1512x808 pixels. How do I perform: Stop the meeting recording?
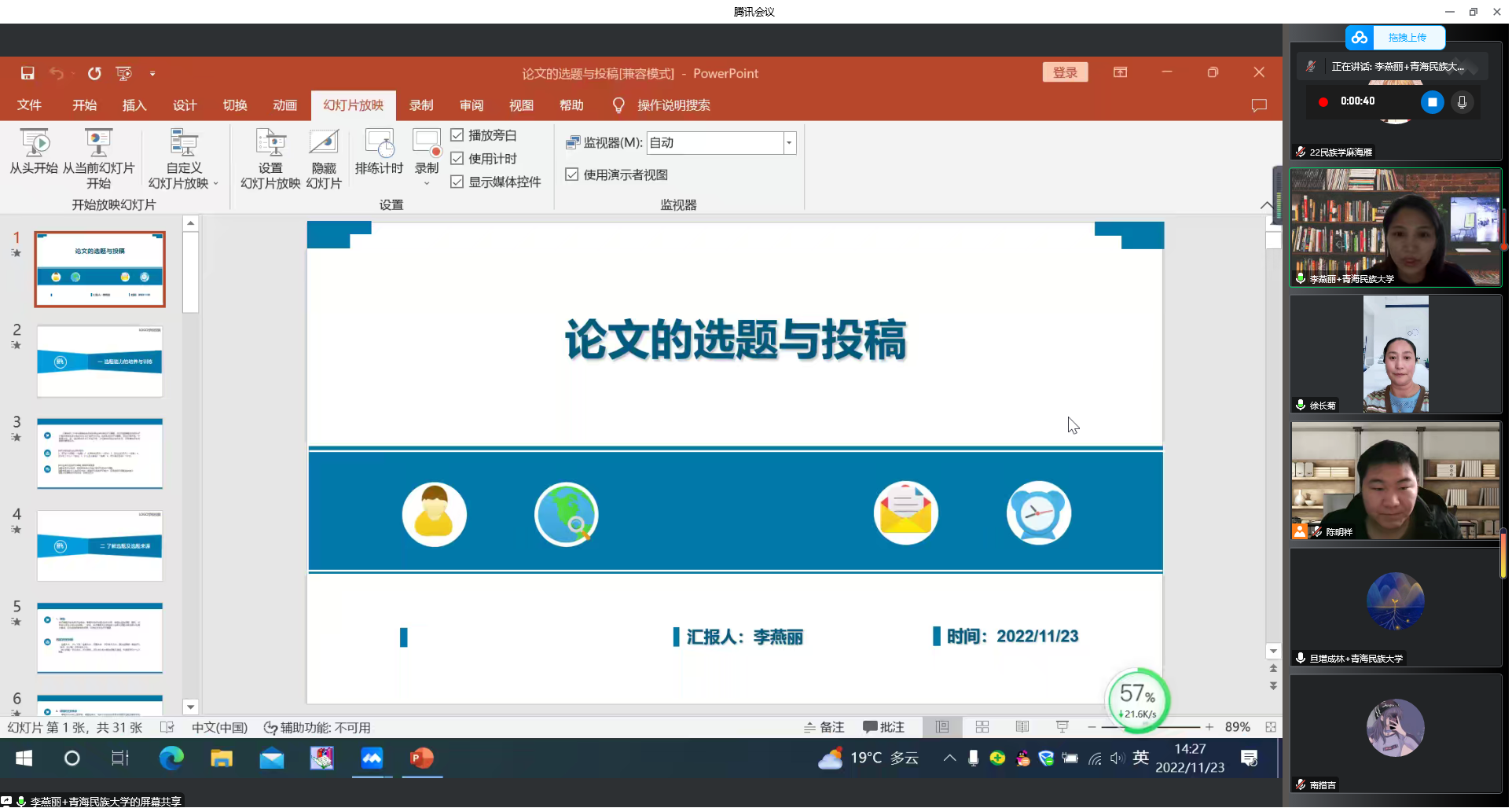click(x=1432, y=101)
